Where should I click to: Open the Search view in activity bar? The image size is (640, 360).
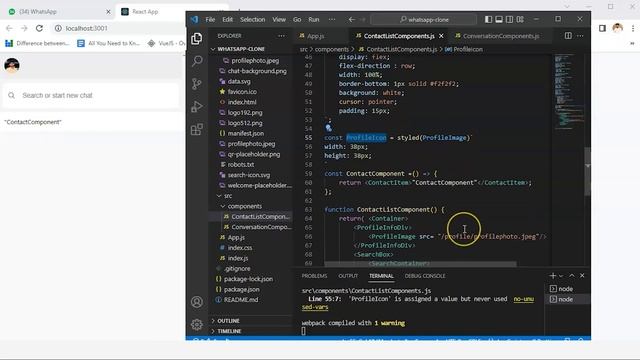pyautogui.click(x=197, y=61)
